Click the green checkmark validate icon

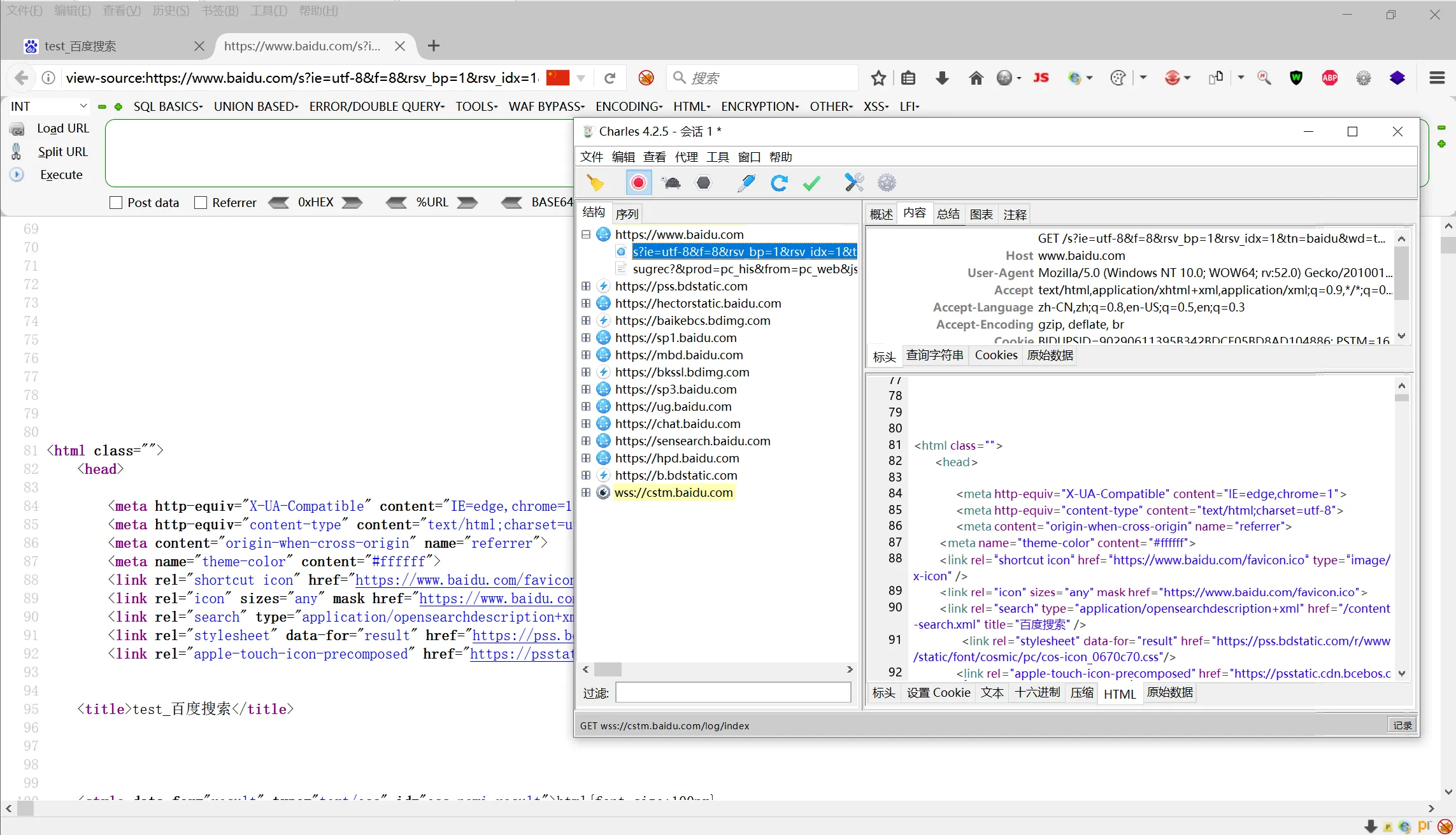point(811,183)
